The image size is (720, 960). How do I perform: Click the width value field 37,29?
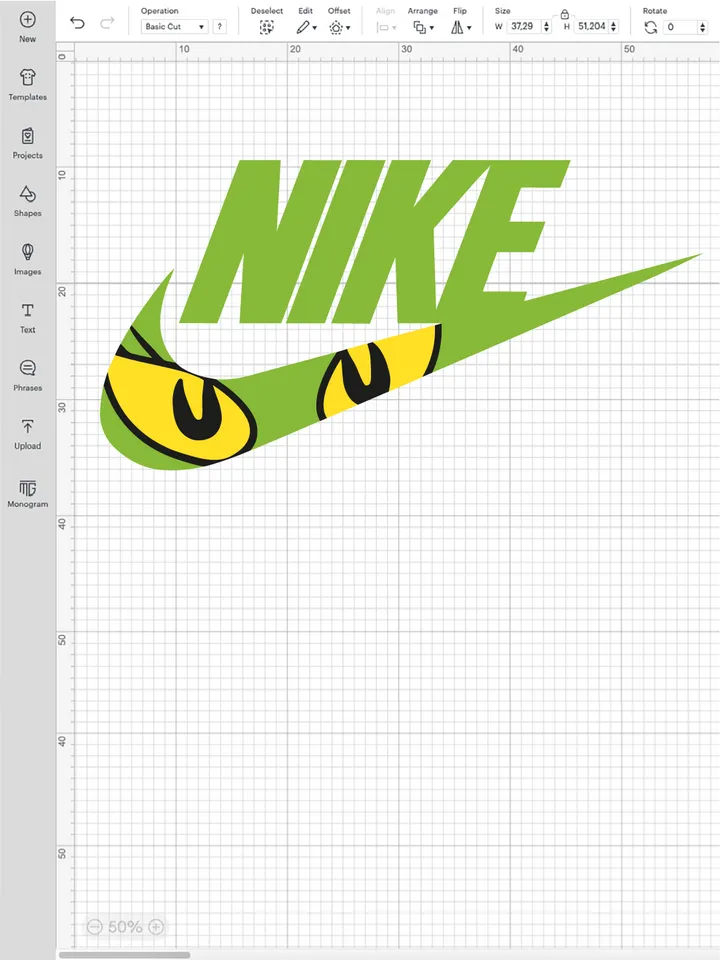tap(524, 26)
